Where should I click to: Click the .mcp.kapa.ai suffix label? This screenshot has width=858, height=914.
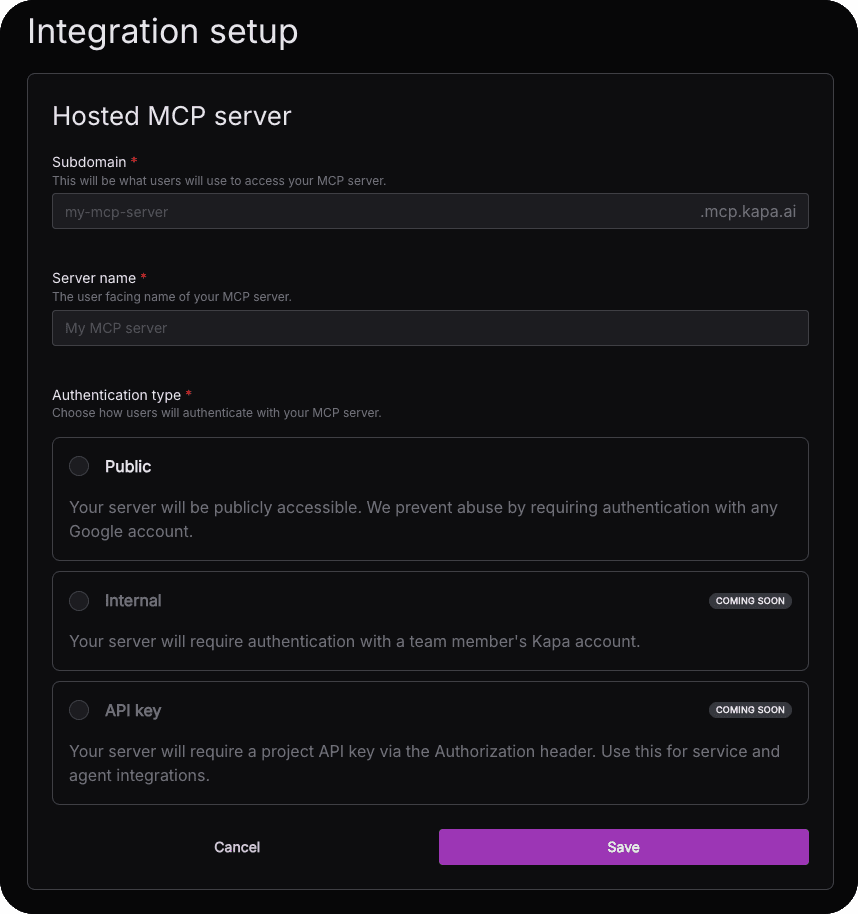pyautogui.click(x=749, y=211)
